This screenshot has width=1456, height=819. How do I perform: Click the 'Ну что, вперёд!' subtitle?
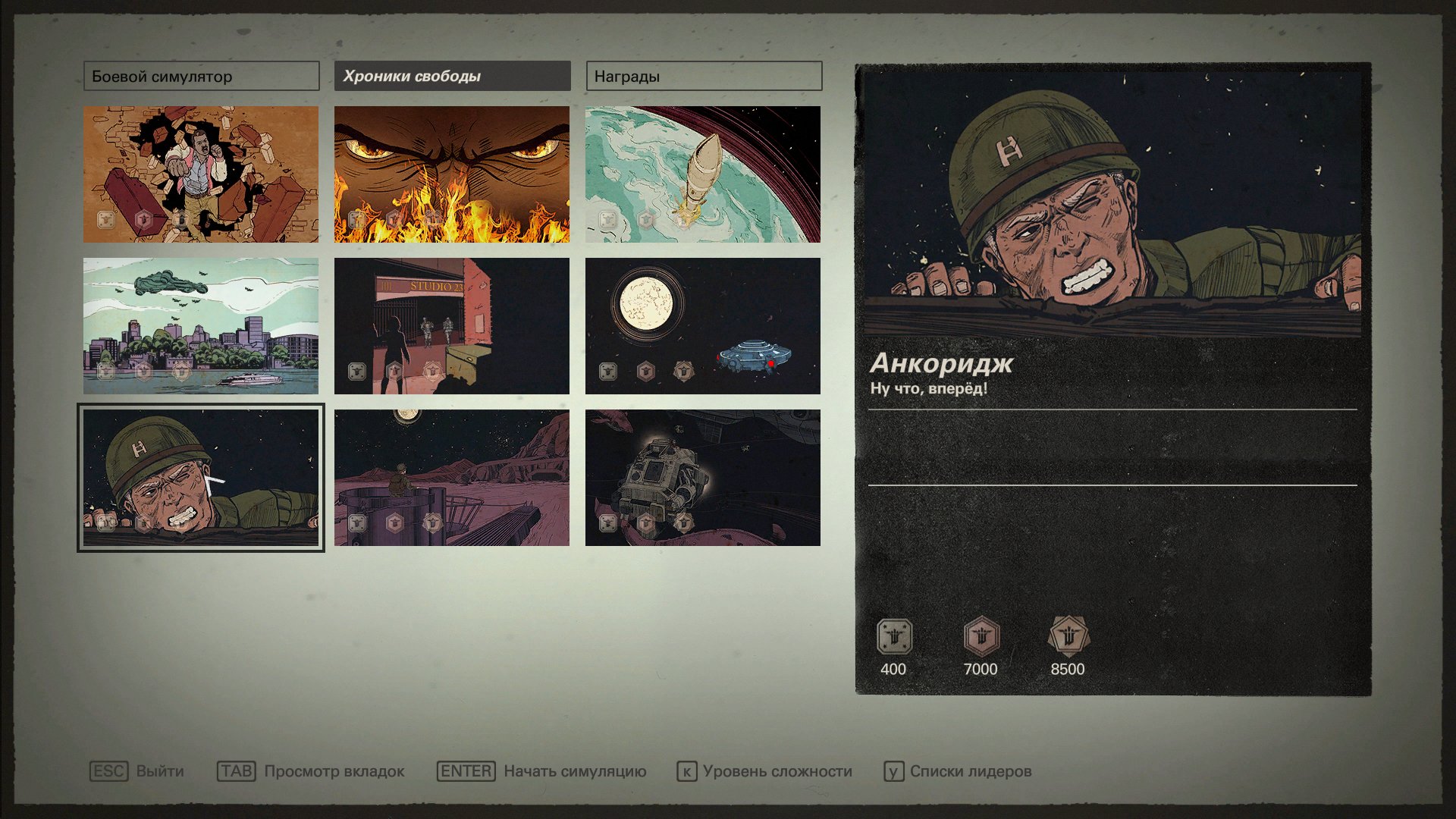tap(929, 389)
